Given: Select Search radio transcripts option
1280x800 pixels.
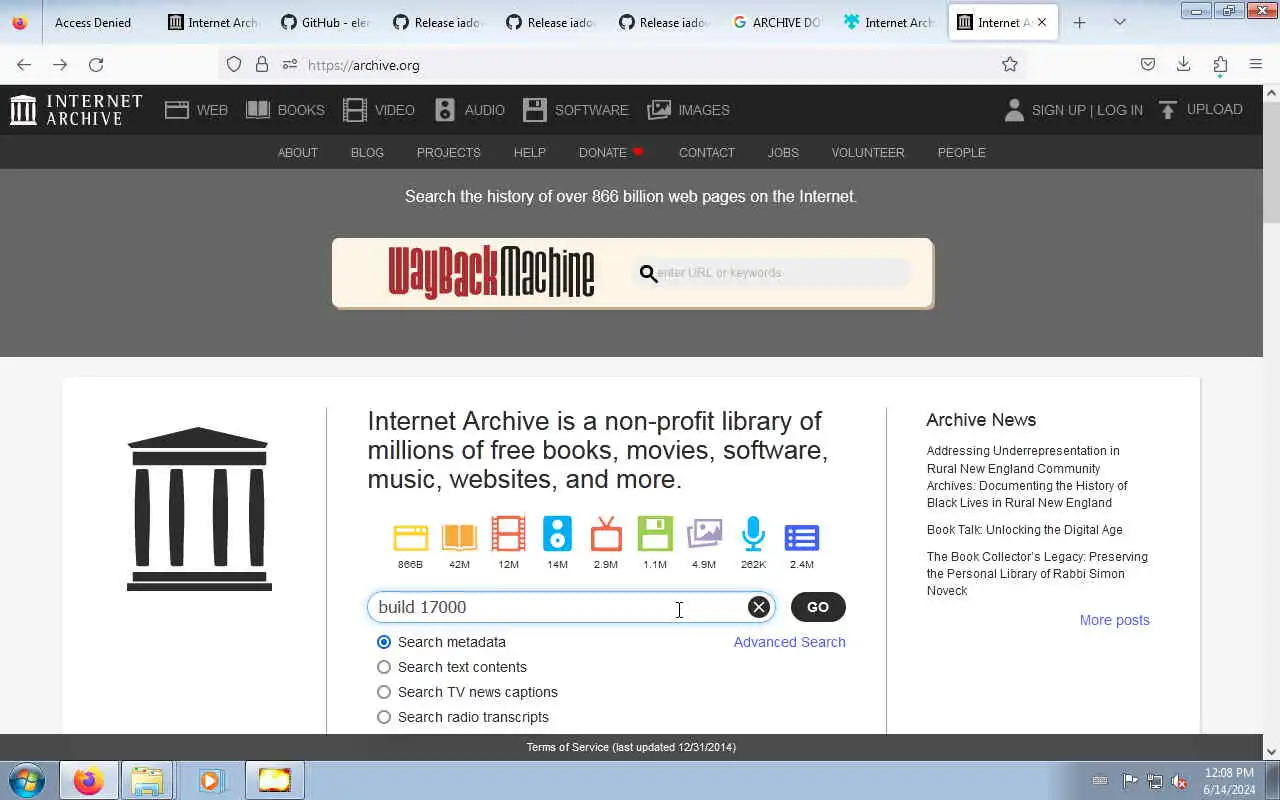Looking at the screenshot, I should (x=384, y=717).
